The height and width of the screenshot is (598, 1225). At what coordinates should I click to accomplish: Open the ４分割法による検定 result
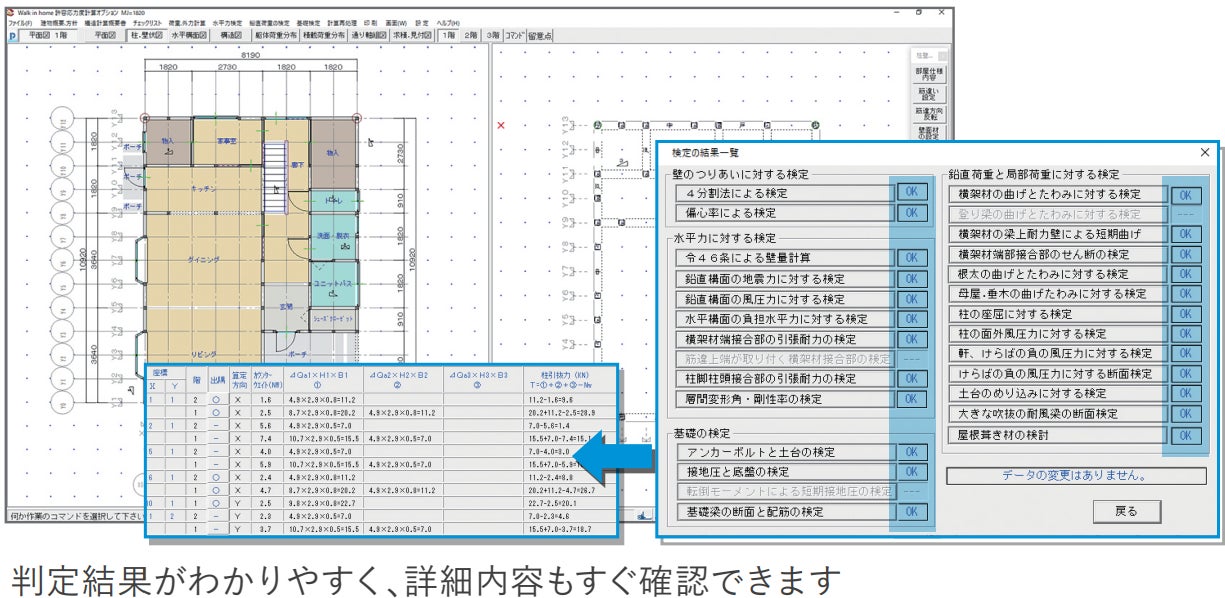(x=783, y=193)
